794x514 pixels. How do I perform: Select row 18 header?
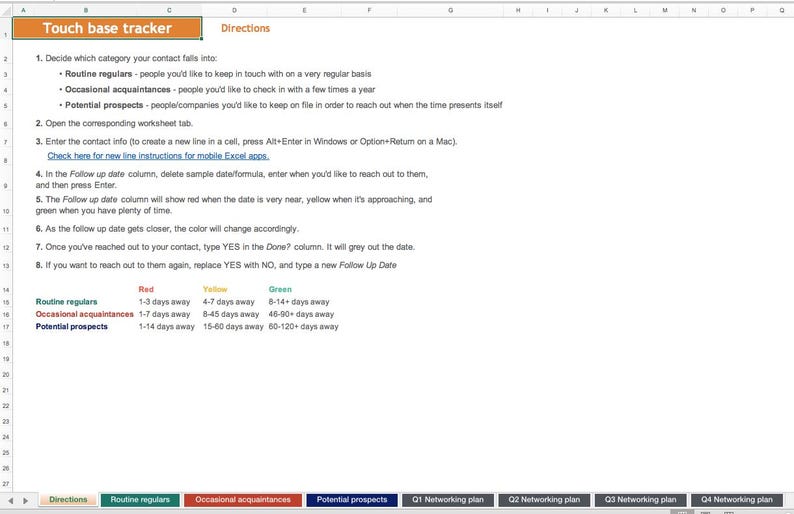click(x=6, y=343)
